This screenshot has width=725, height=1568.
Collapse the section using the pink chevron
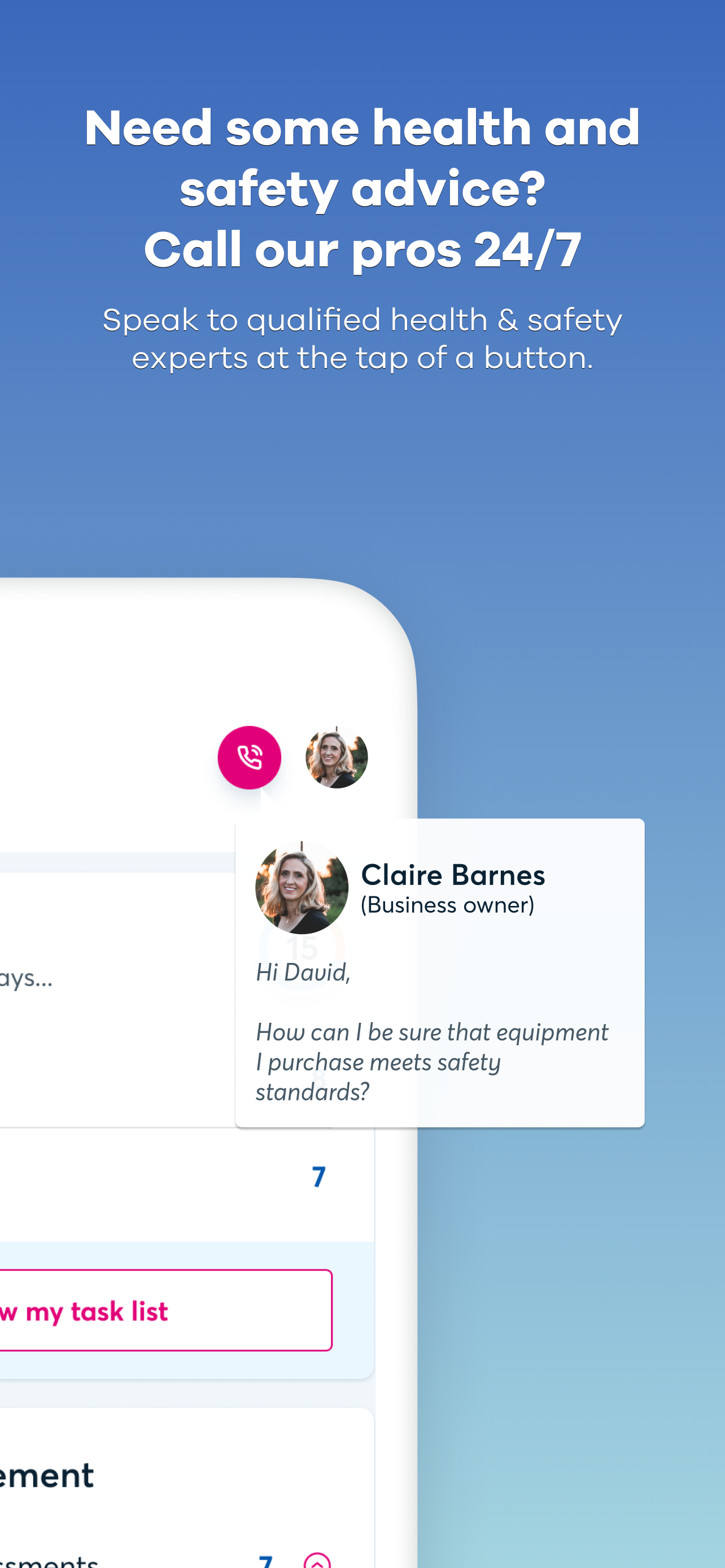tap(317, 1560)
